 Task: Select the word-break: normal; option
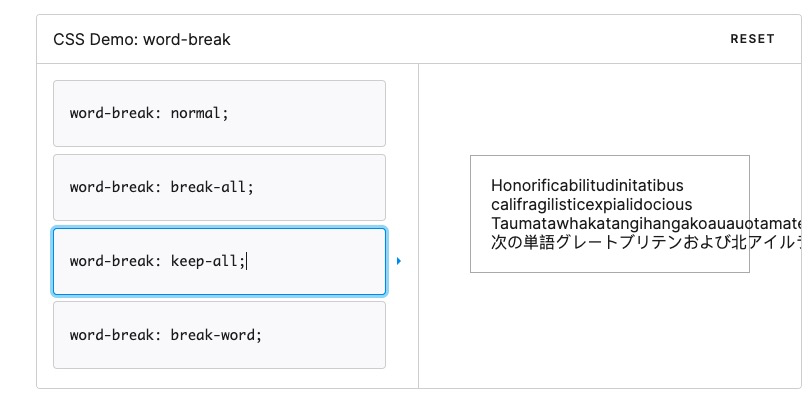(219, 113)
